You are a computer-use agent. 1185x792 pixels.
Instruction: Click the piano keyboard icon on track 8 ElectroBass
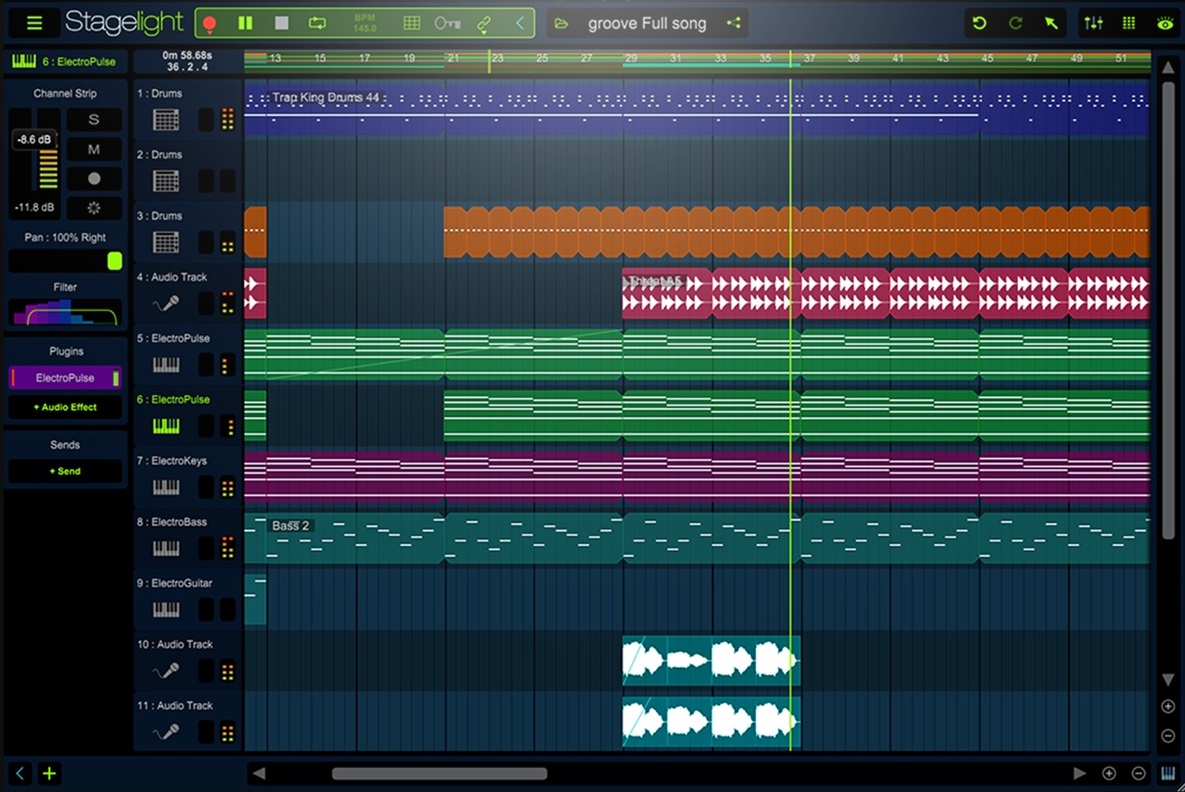tap(165, 548)
